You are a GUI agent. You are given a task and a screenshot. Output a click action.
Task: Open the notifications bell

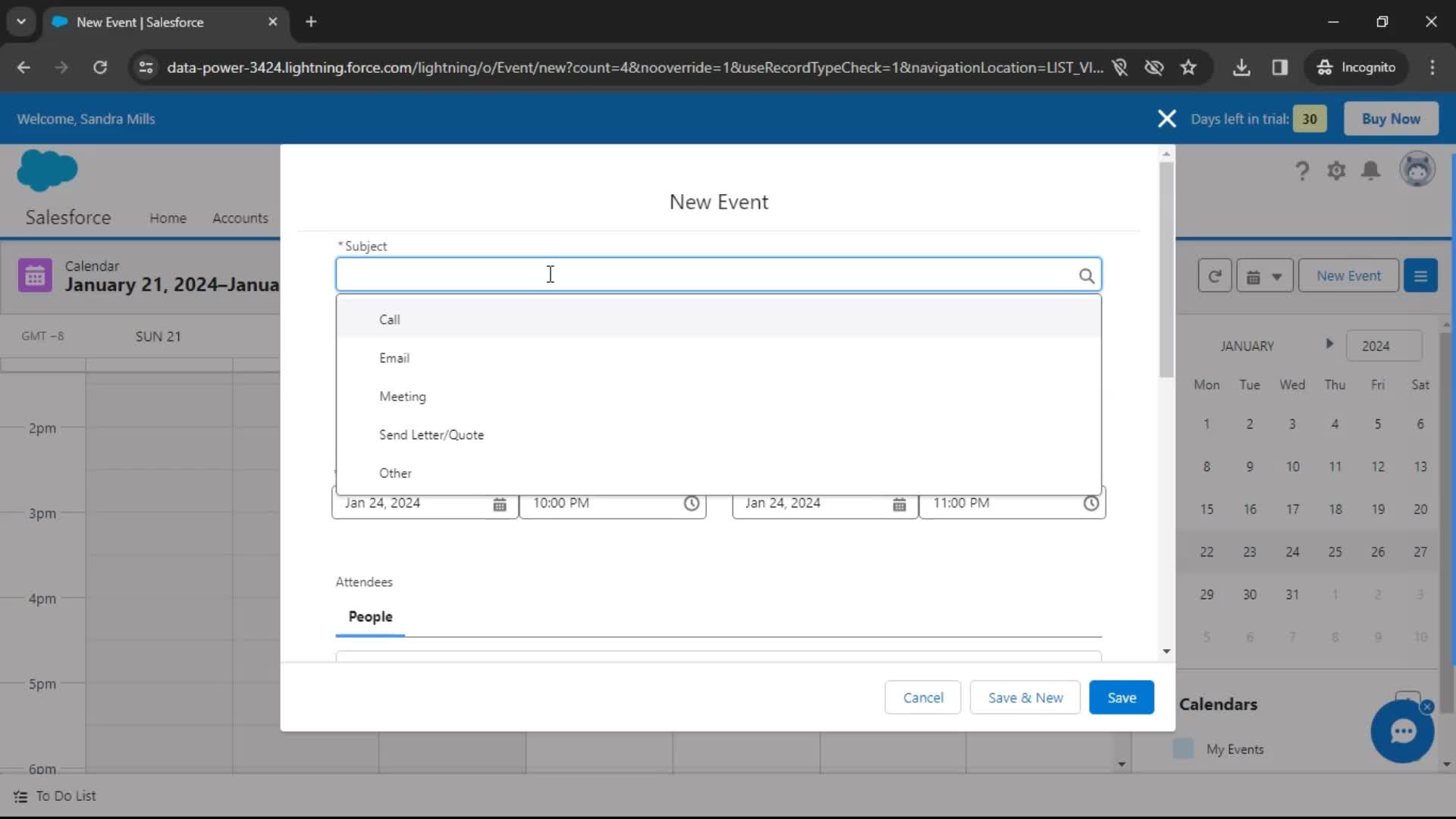point(1370,171)
